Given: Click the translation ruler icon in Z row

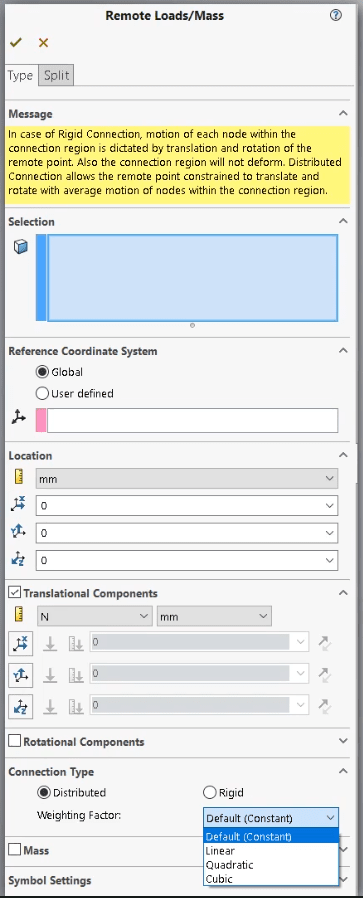Looking at the screenshot, I should 76,707.
